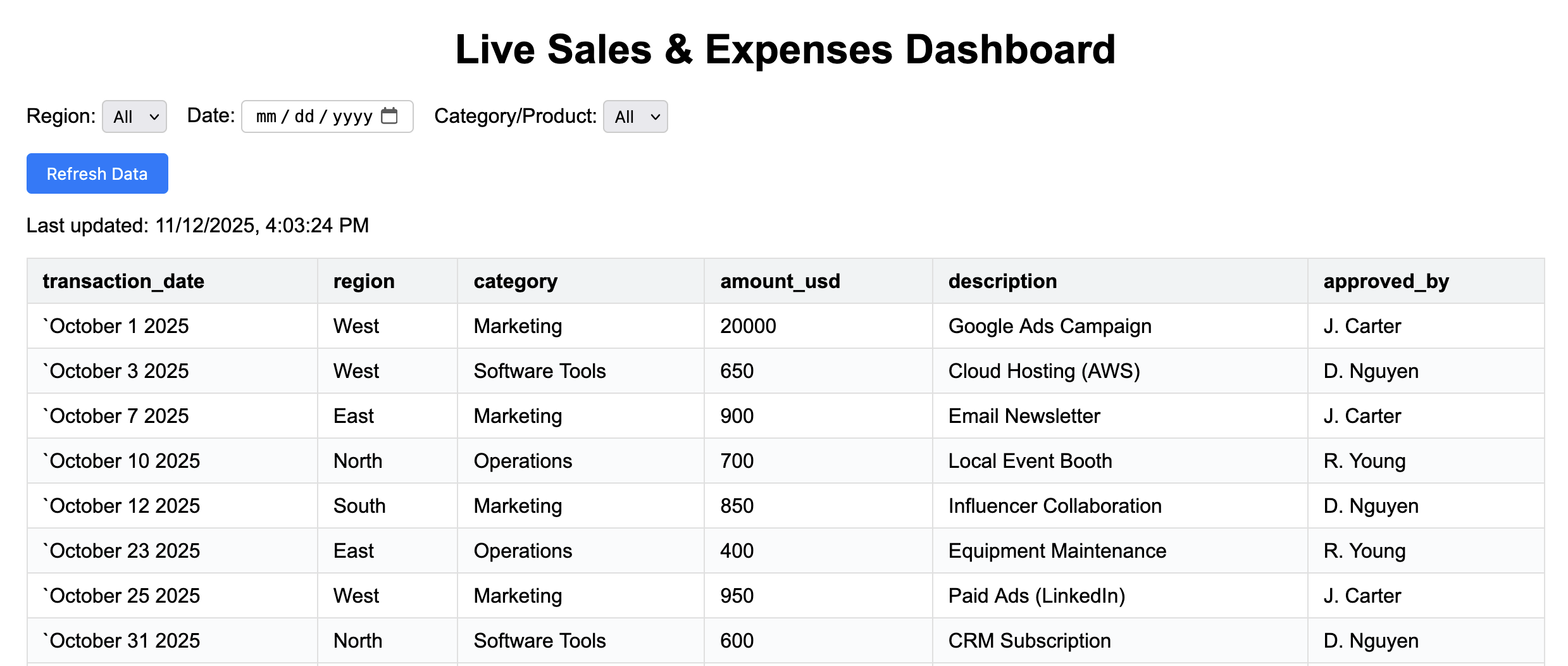Click the transaction_date column header
This screenshot has width=1568, height=666.
click(x=123, y=281)
